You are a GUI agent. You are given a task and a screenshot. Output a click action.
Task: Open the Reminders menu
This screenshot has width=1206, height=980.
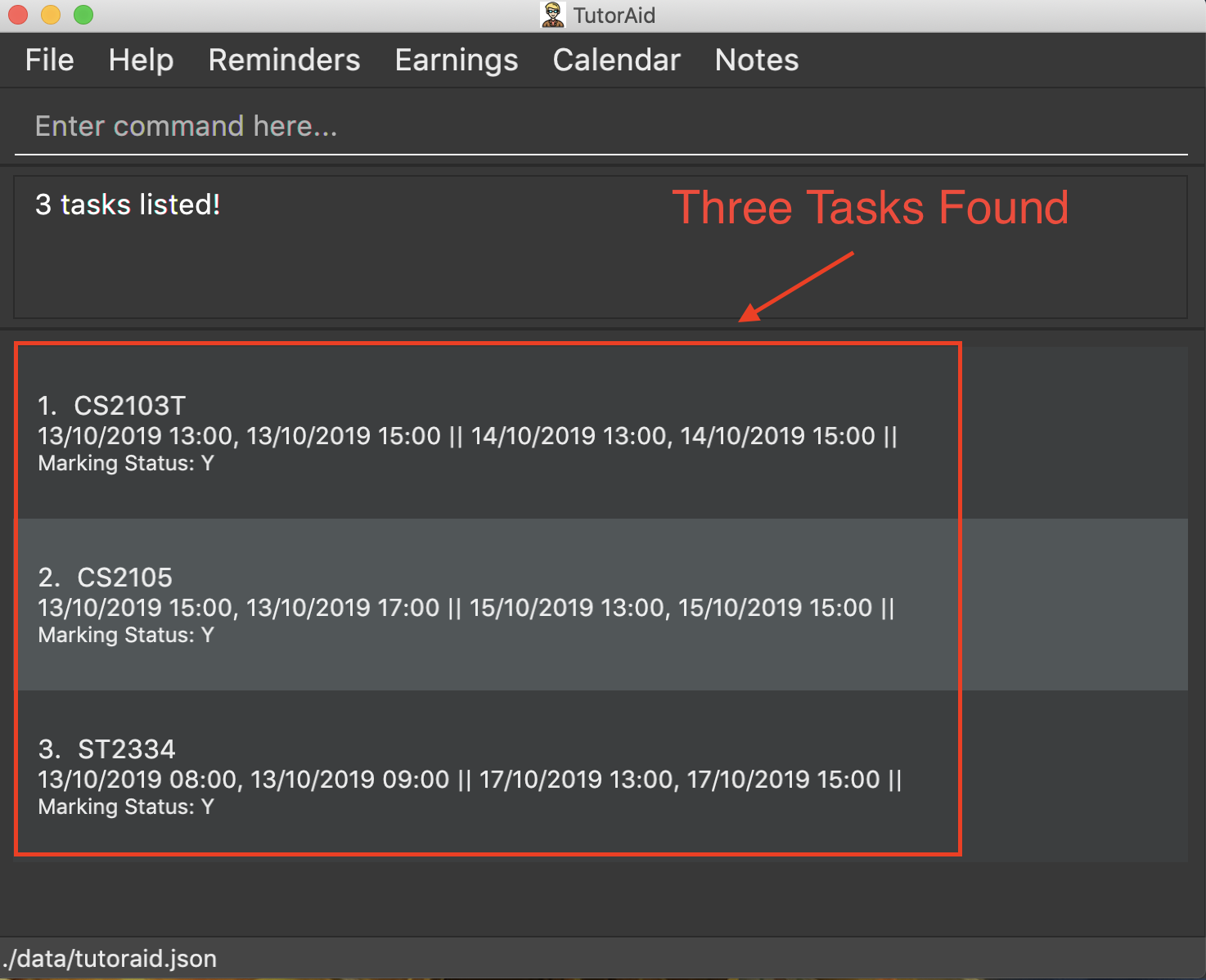pyautogui.click(x=284, y=60)
